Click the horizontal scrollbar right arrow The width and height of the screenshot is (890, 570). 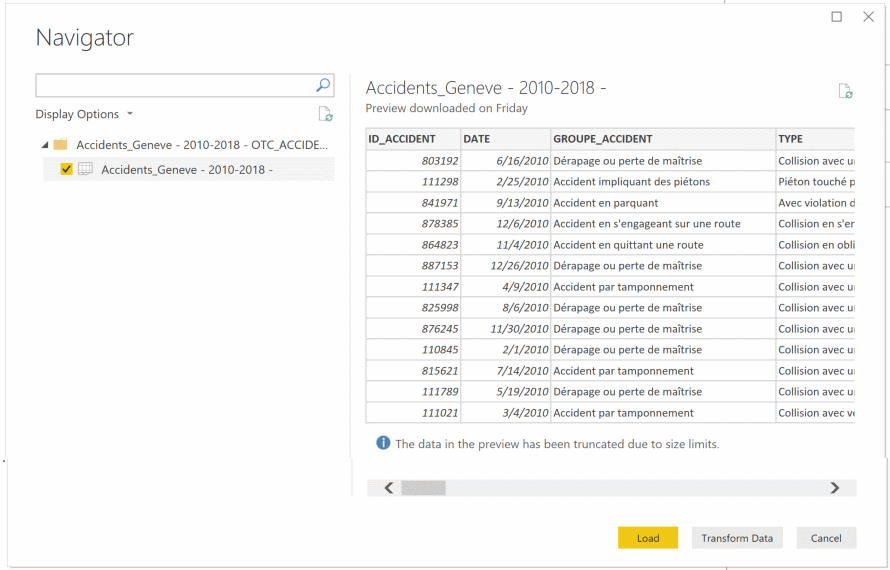point(834,488)
